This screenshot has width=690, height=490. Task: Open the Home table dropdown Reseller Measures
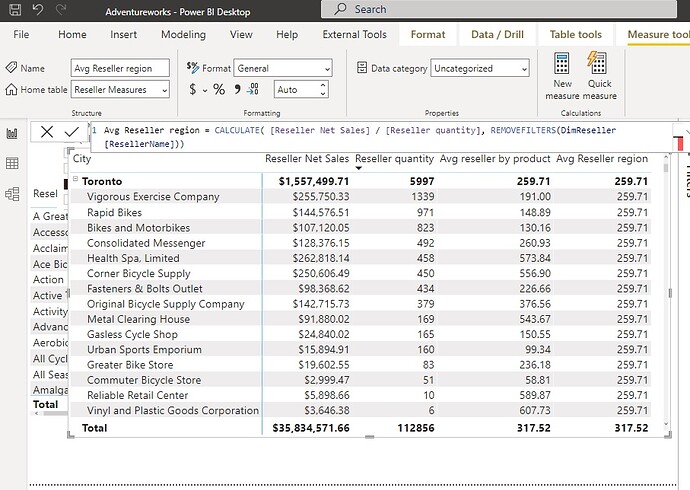click(x=120, y=90)
